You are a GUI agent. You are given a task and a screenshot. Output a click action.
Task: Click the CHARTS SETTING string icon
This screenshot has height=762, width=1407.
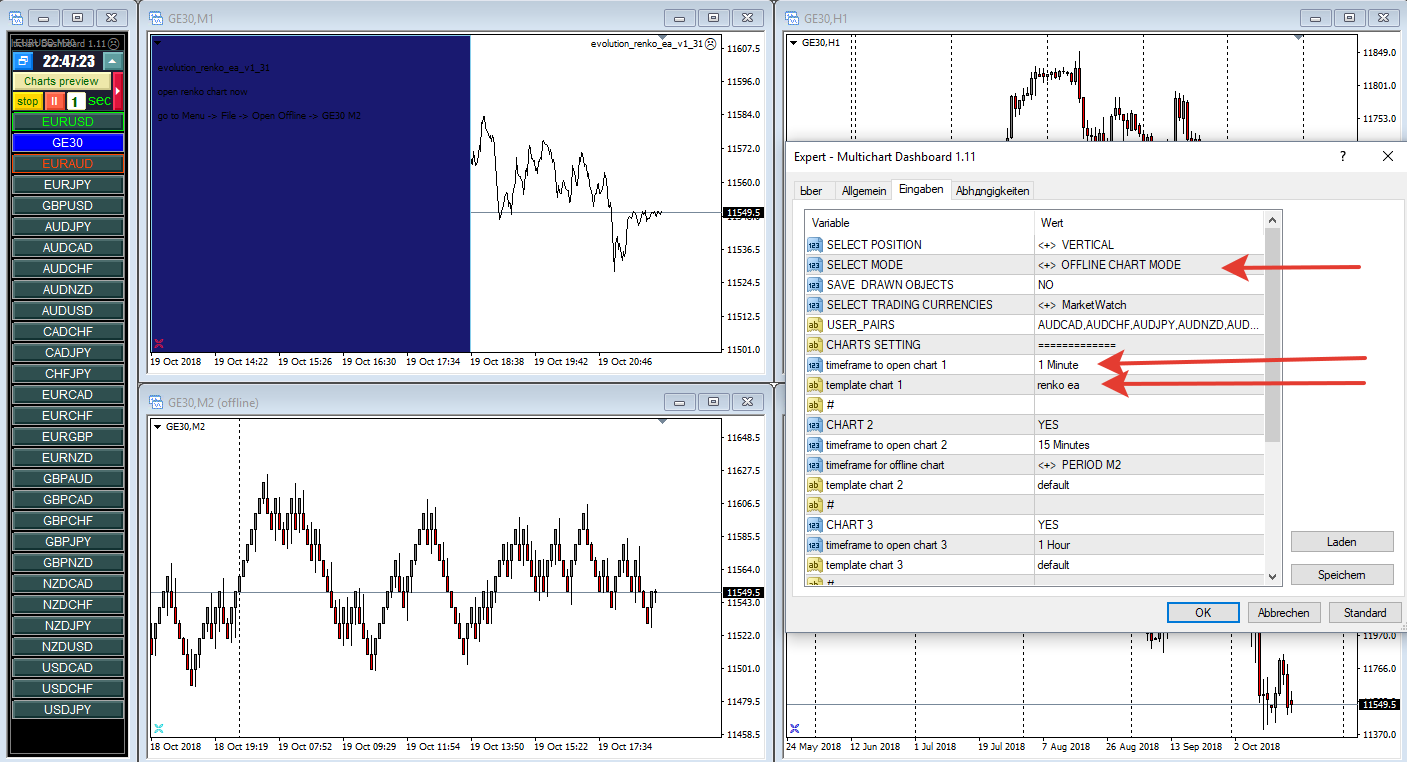click(814, 345)
